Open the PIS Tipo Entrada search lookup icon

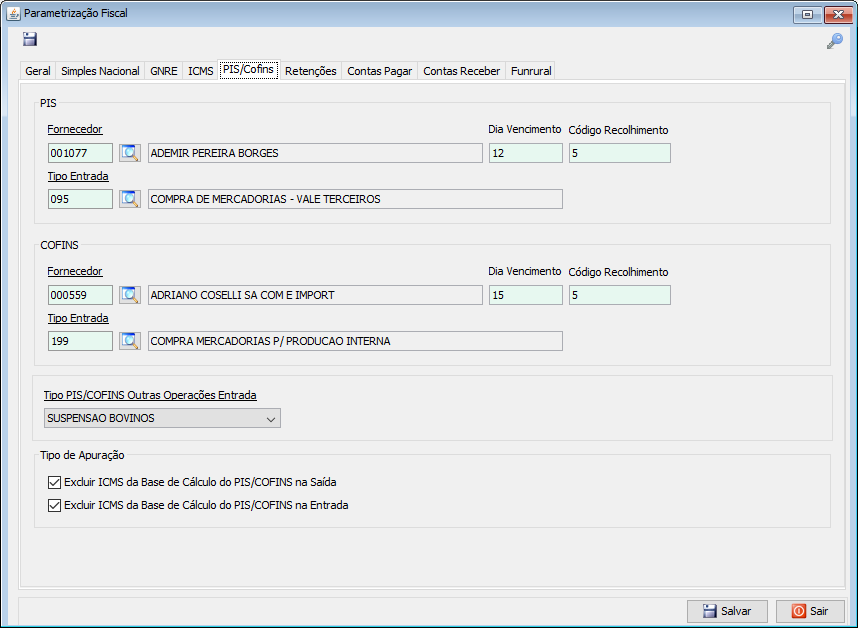point(130,199)
